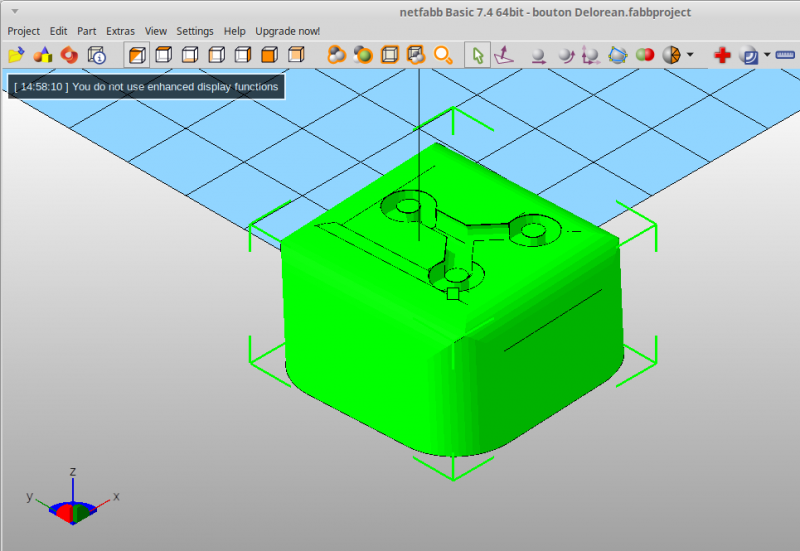Click the magnifier zoom tool
The image size is (800, 551).
point(443,55)
